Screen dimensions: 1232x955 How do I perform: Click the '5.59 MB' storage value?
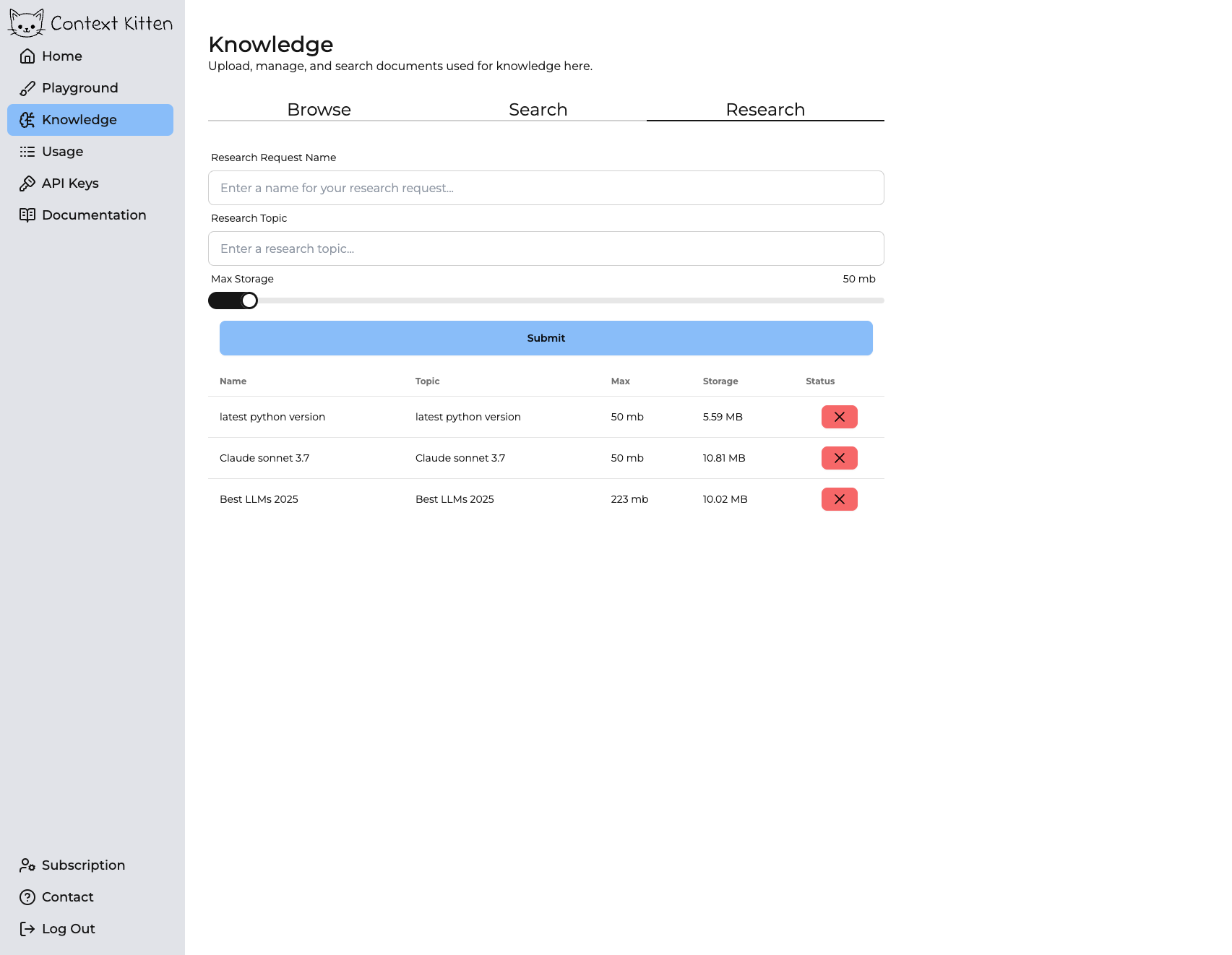point(723,417)
